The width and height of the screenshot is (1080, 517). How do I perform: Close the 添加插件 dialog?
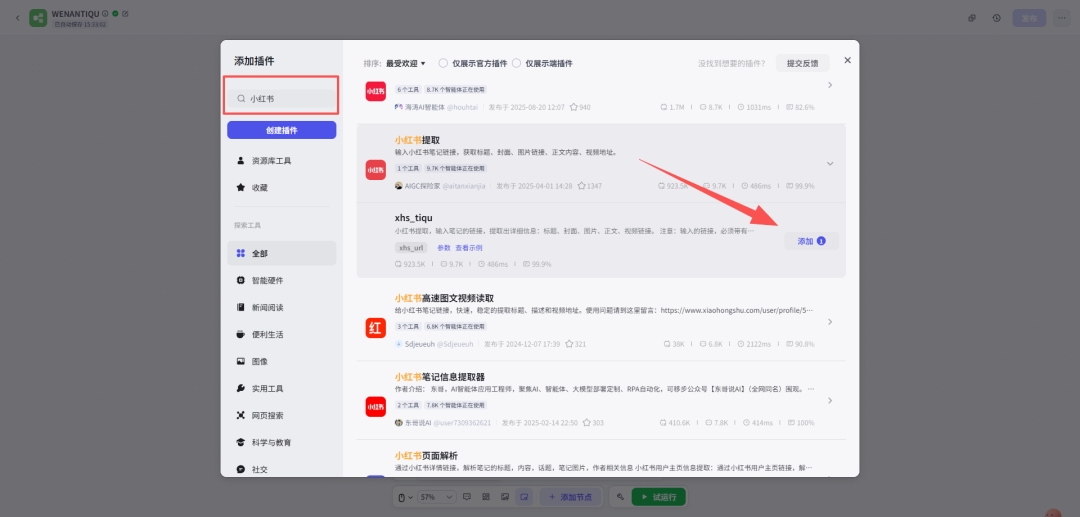pos(848,61)
